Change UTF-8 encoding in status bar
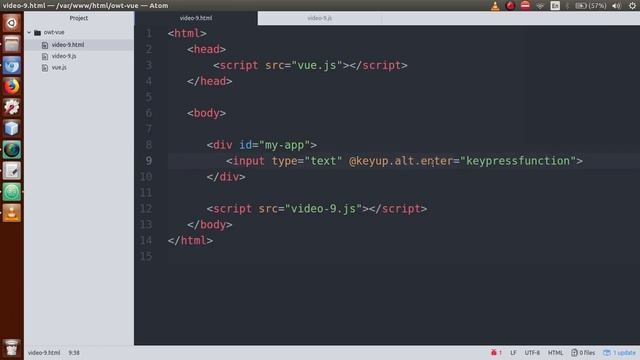 (x=532, y=353)
